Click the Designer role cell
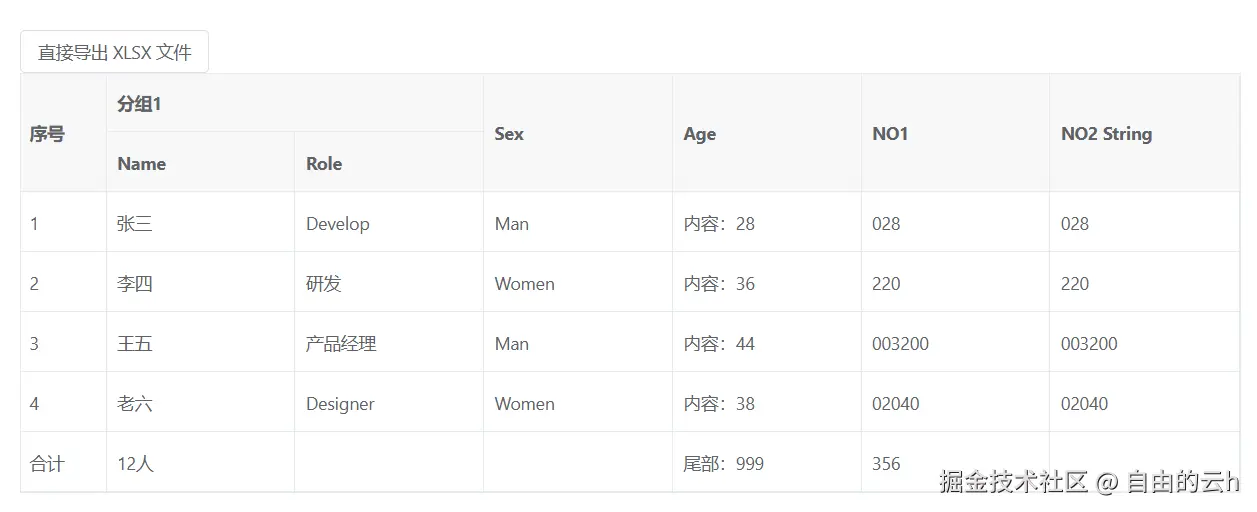Viewport: 1257px width, 512px height. pos(340,404)
